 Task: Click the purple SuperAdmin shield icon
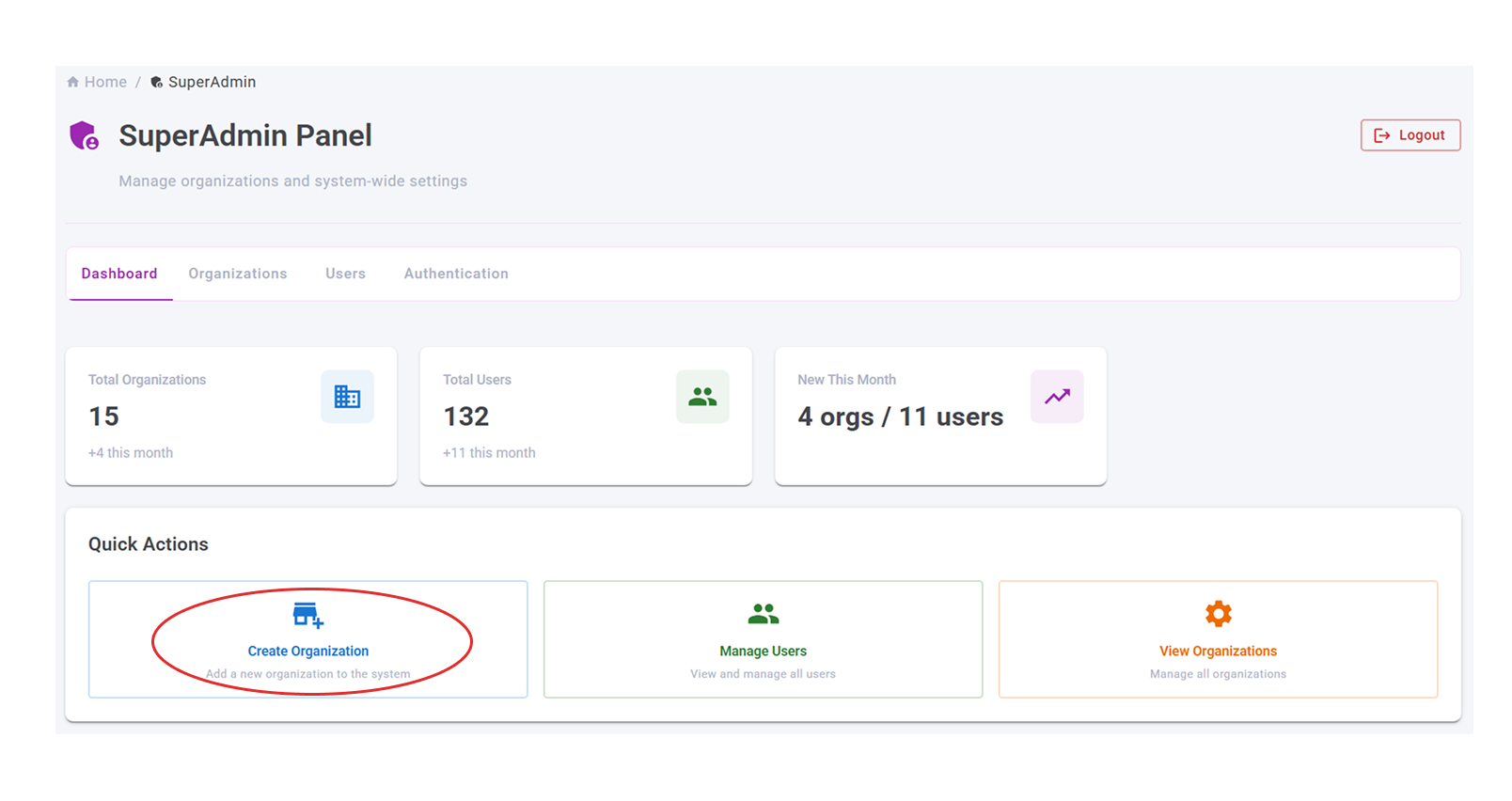(84, 135)
